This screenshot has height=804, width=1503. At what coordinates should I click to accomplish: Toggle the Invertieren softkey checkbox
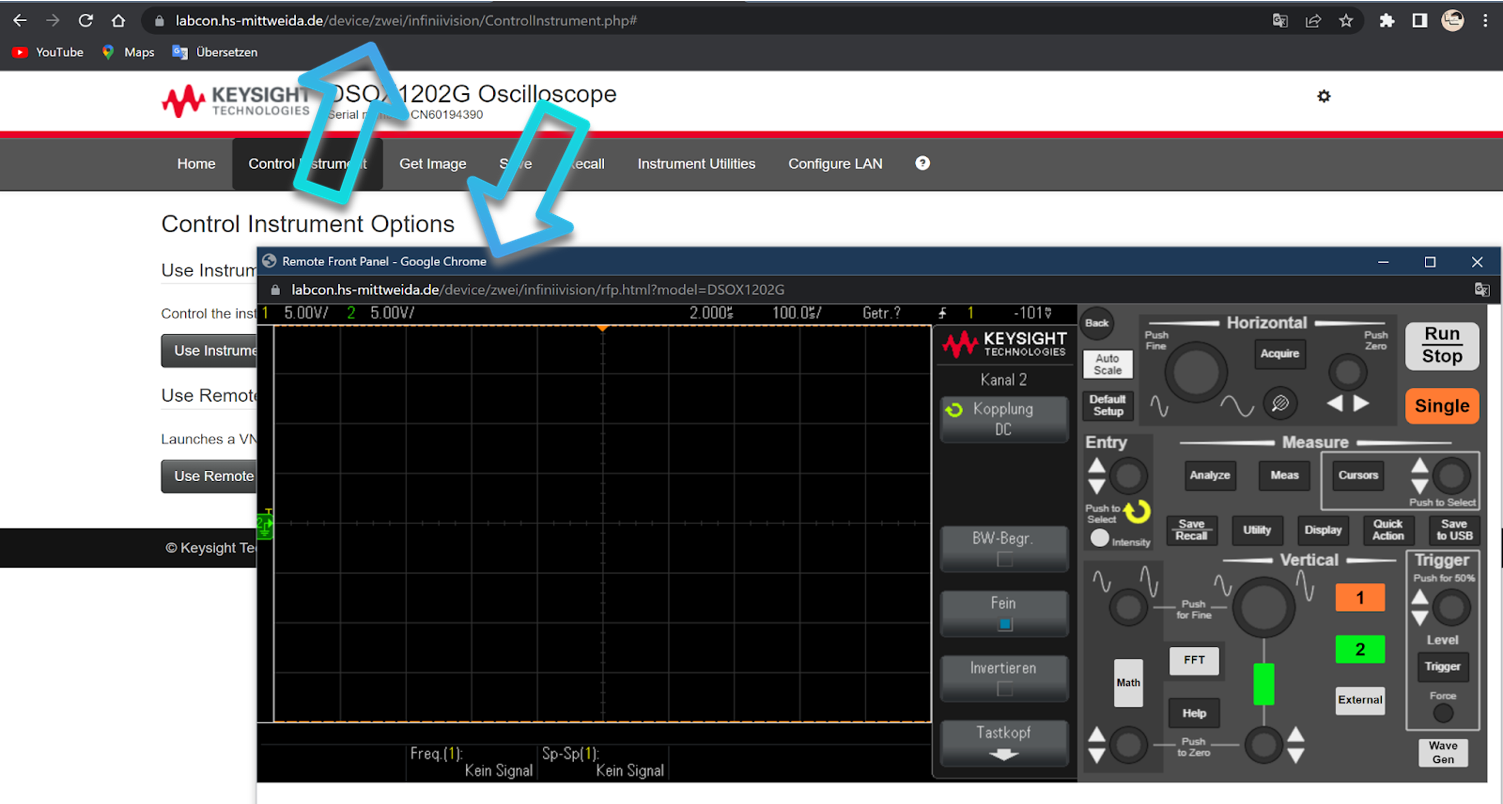[x=1004, y=677]
